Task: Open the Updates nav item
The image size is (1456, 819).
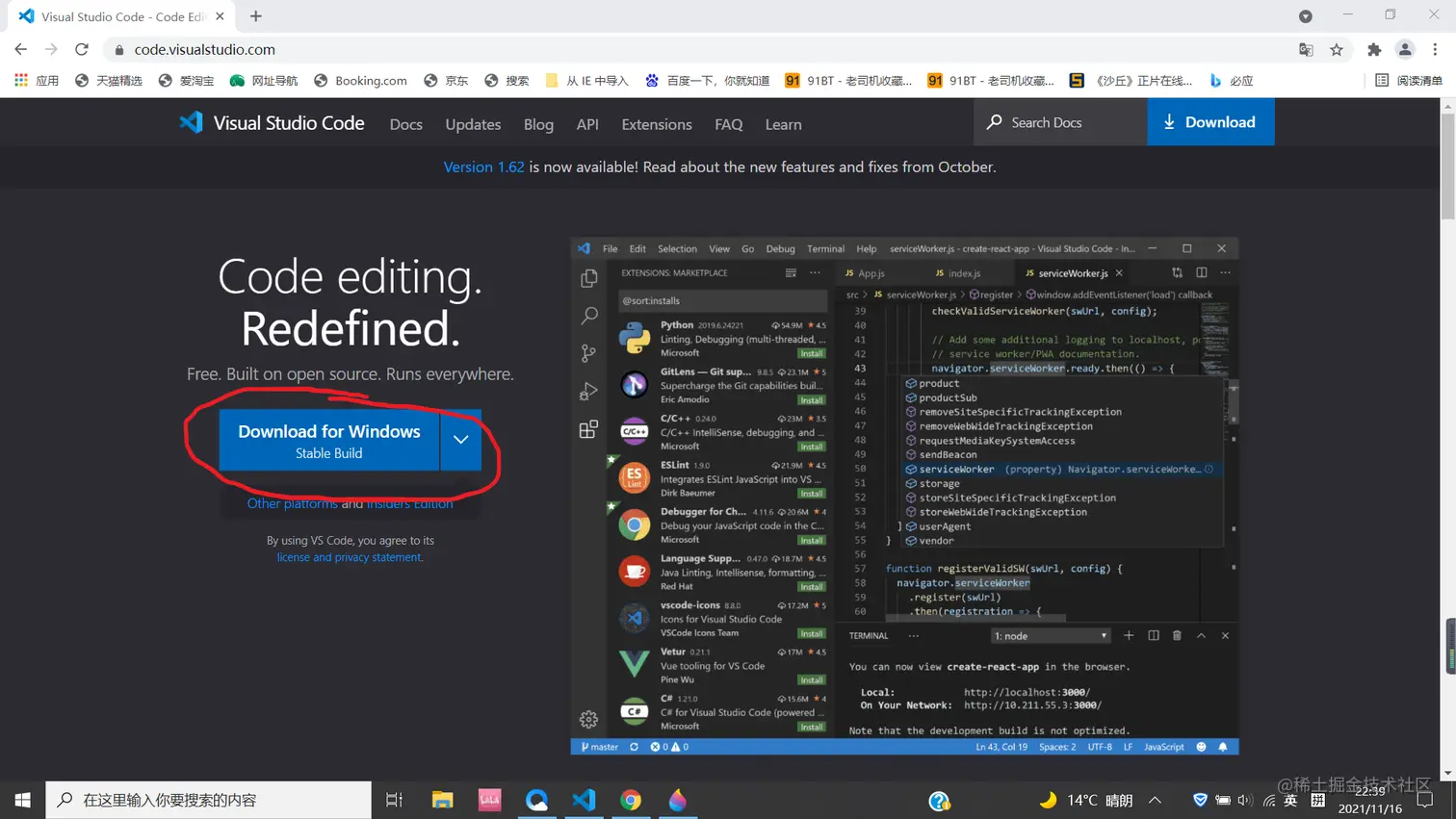Action: pyautogui.click(x=473, y=124)
